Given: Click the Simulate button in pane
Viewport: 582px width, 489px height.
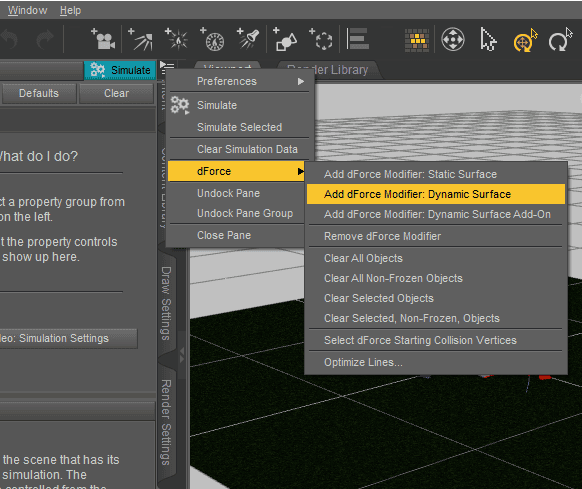Looking at the screenshot, I should point(120,70).
